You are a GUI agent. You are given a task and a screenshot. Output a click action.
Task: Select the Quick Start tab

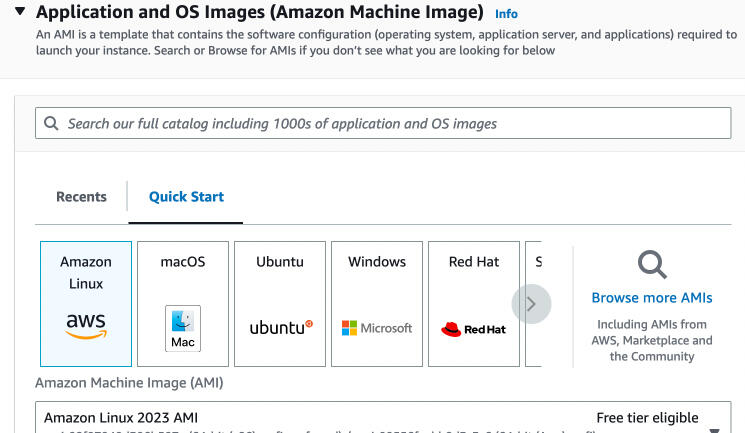186,197
